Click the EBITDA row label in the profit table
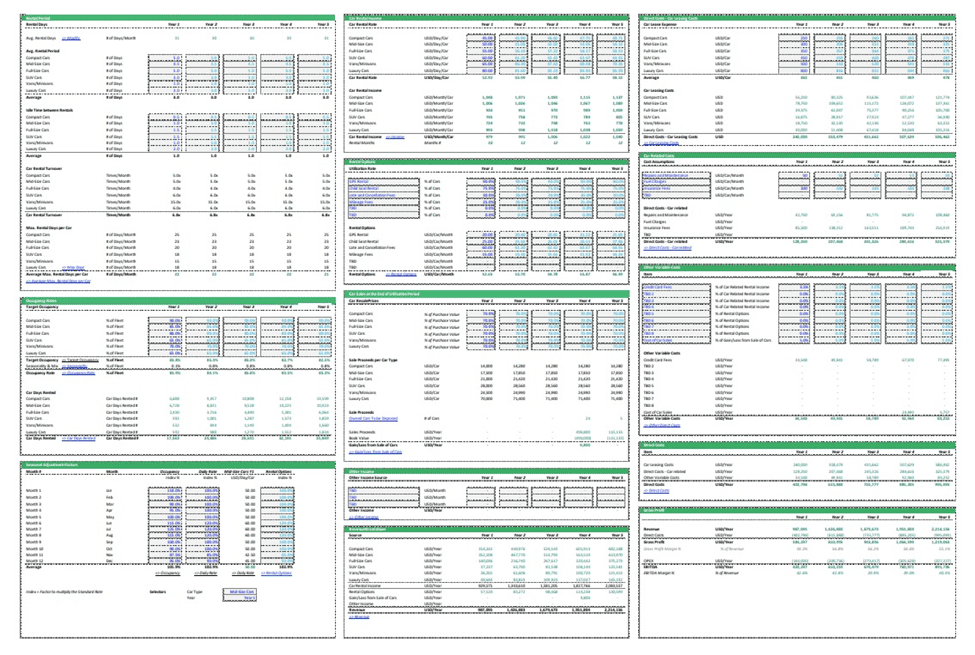The width and height of the screenshot is (975, 655). (650, 567)
